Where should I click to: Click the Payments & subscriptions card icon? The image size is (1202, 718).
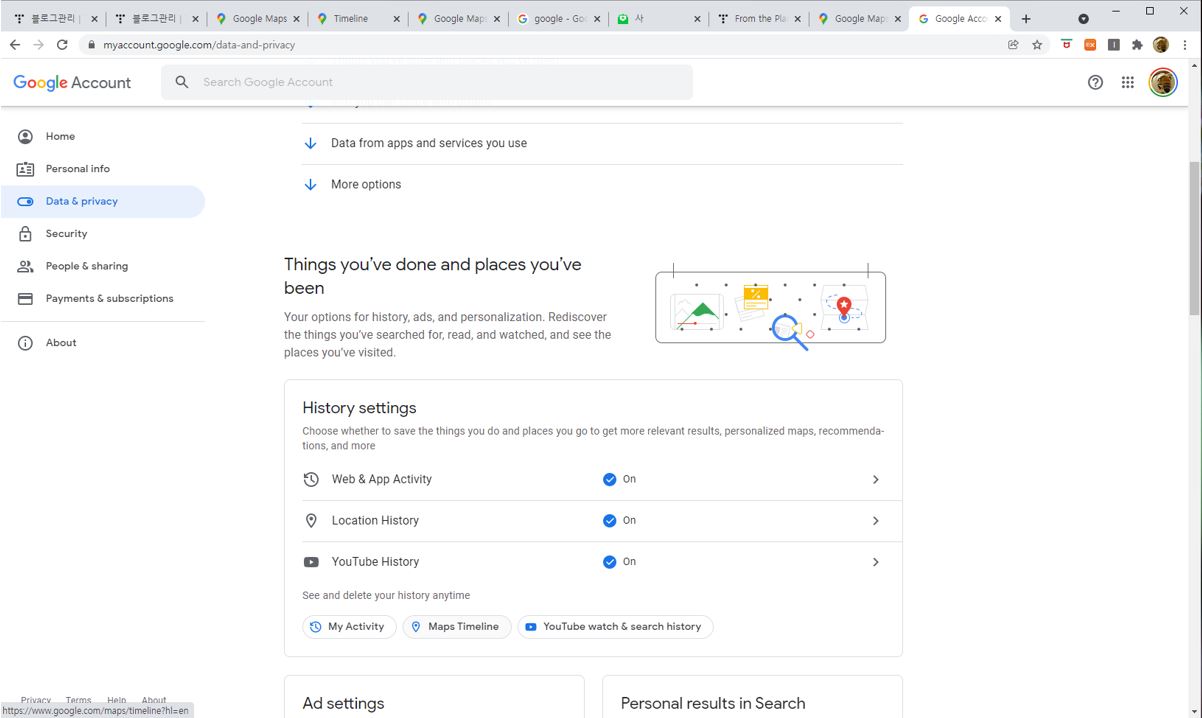[x=25, y=299]
